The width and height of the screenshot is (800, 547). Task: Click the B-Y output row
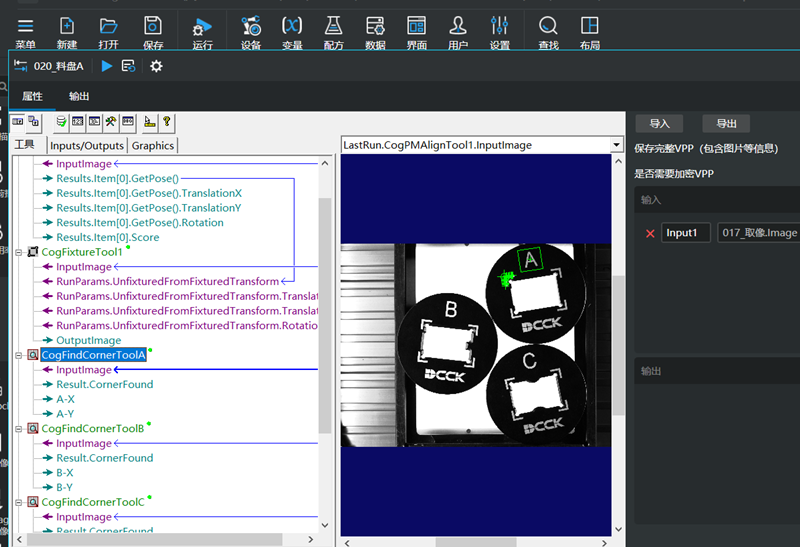pos(64,487)
